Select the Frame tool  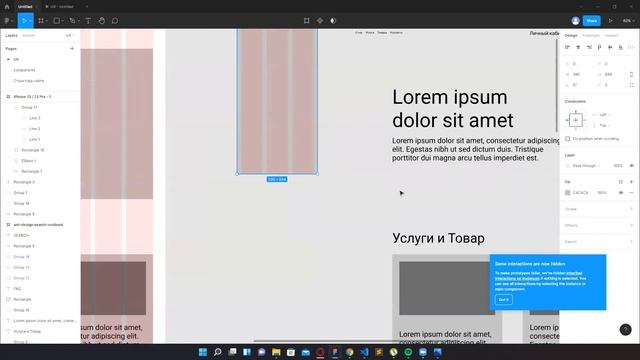(x=40, y=20)
